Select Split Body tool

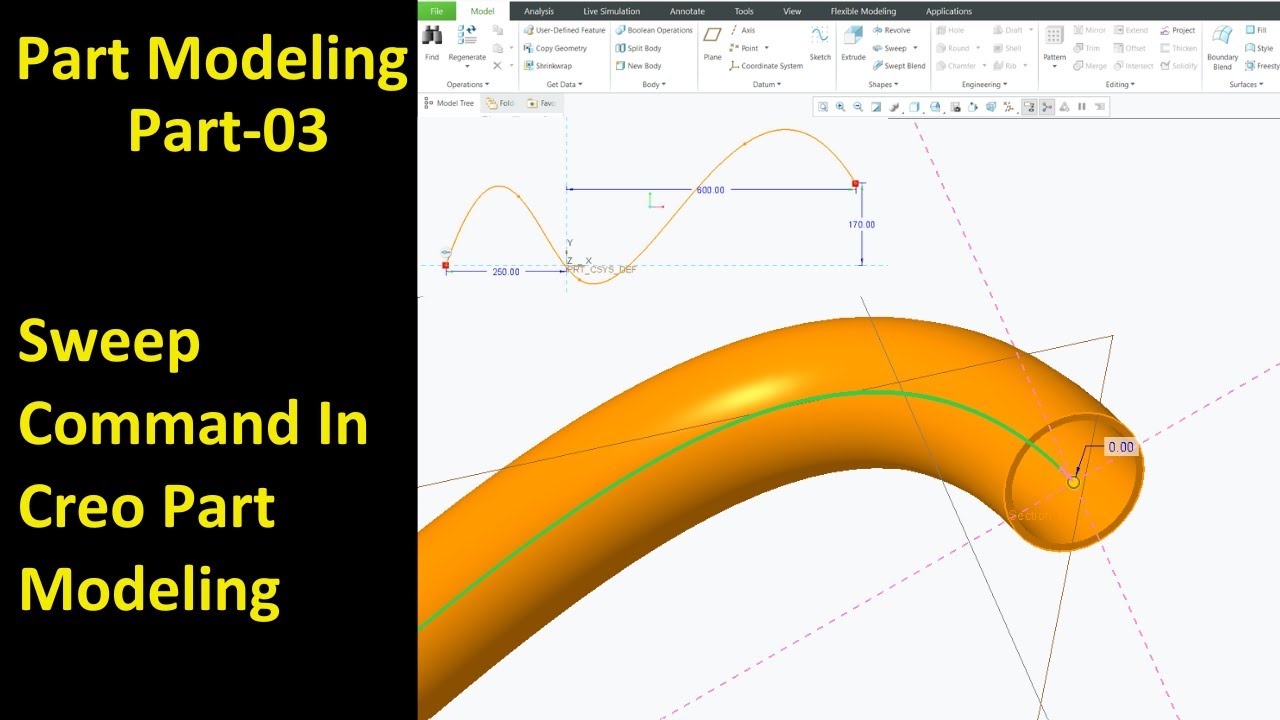[638, 48]
